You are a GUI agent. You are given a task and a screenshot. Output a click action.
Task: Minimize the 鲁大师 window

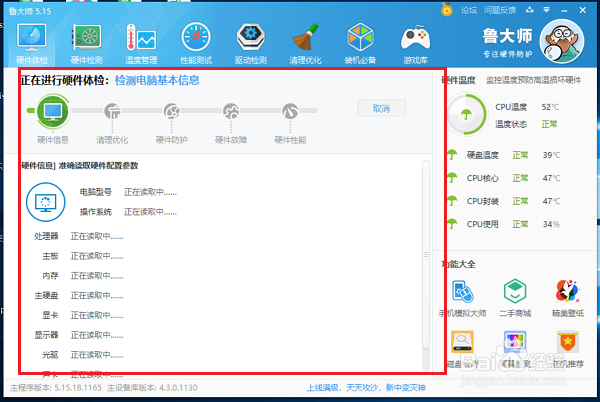[x=564, y=10]
